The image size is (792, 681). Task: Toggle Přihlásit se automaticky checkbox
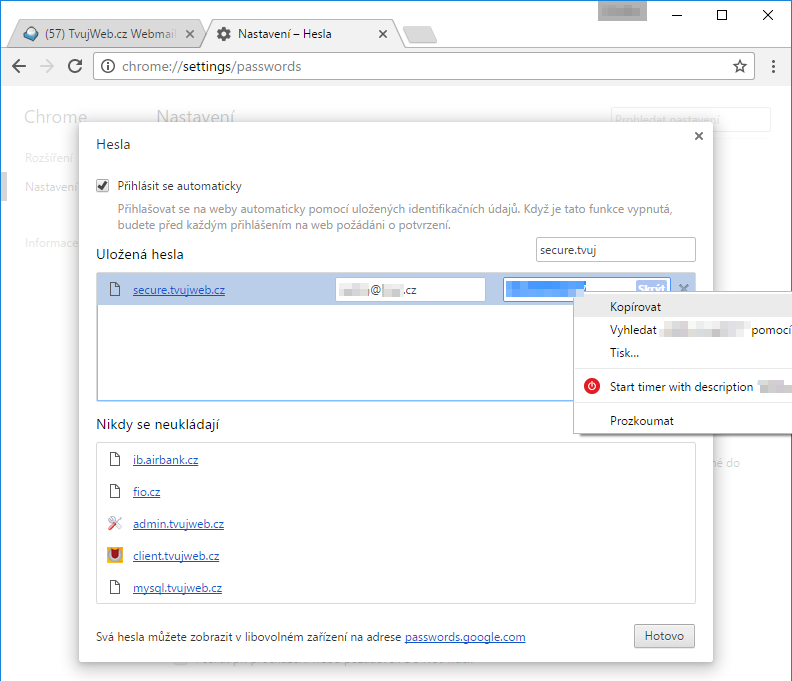coord(102,186)
